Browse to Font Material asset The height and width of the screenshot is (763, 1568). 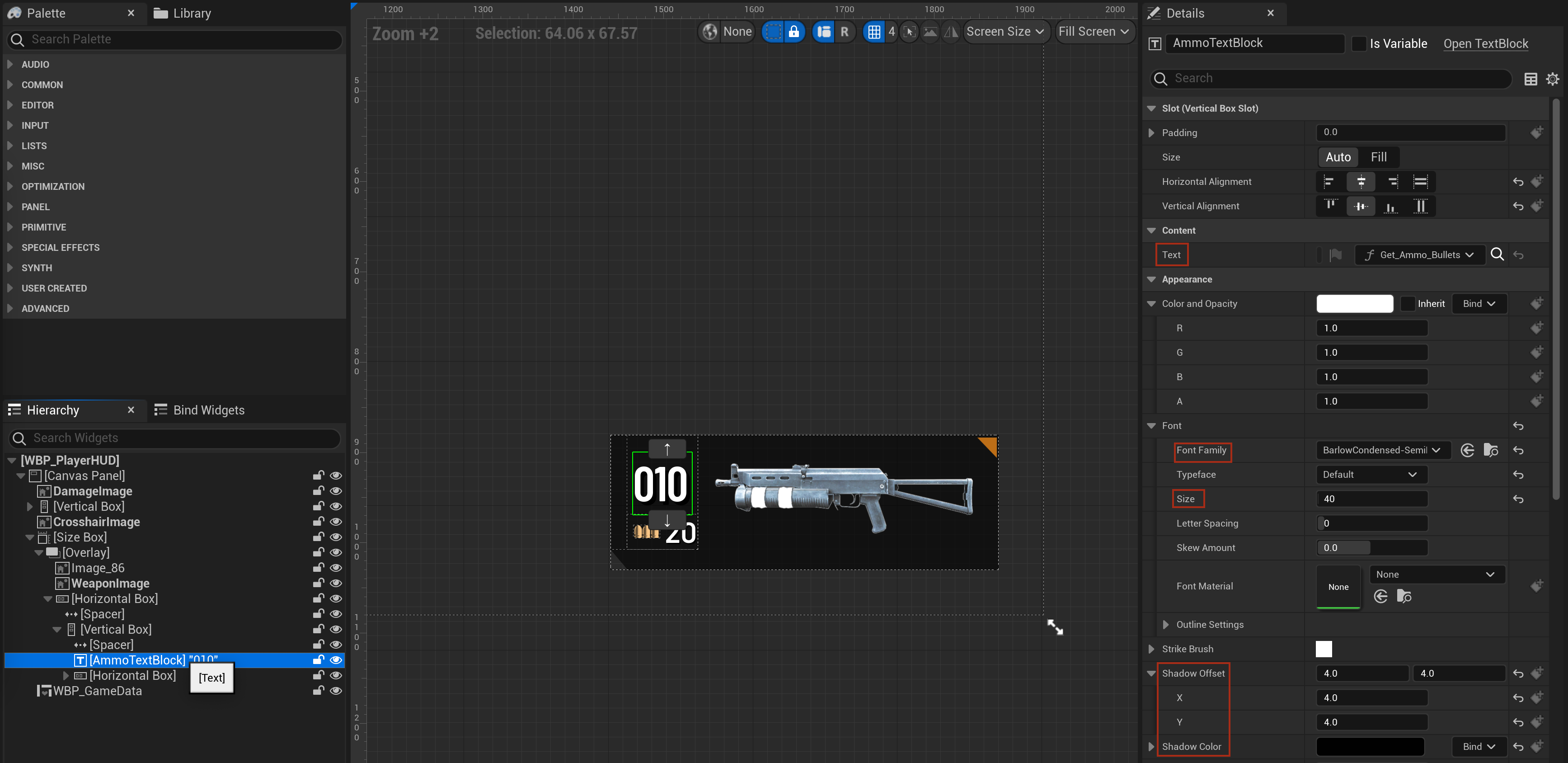1404,596
